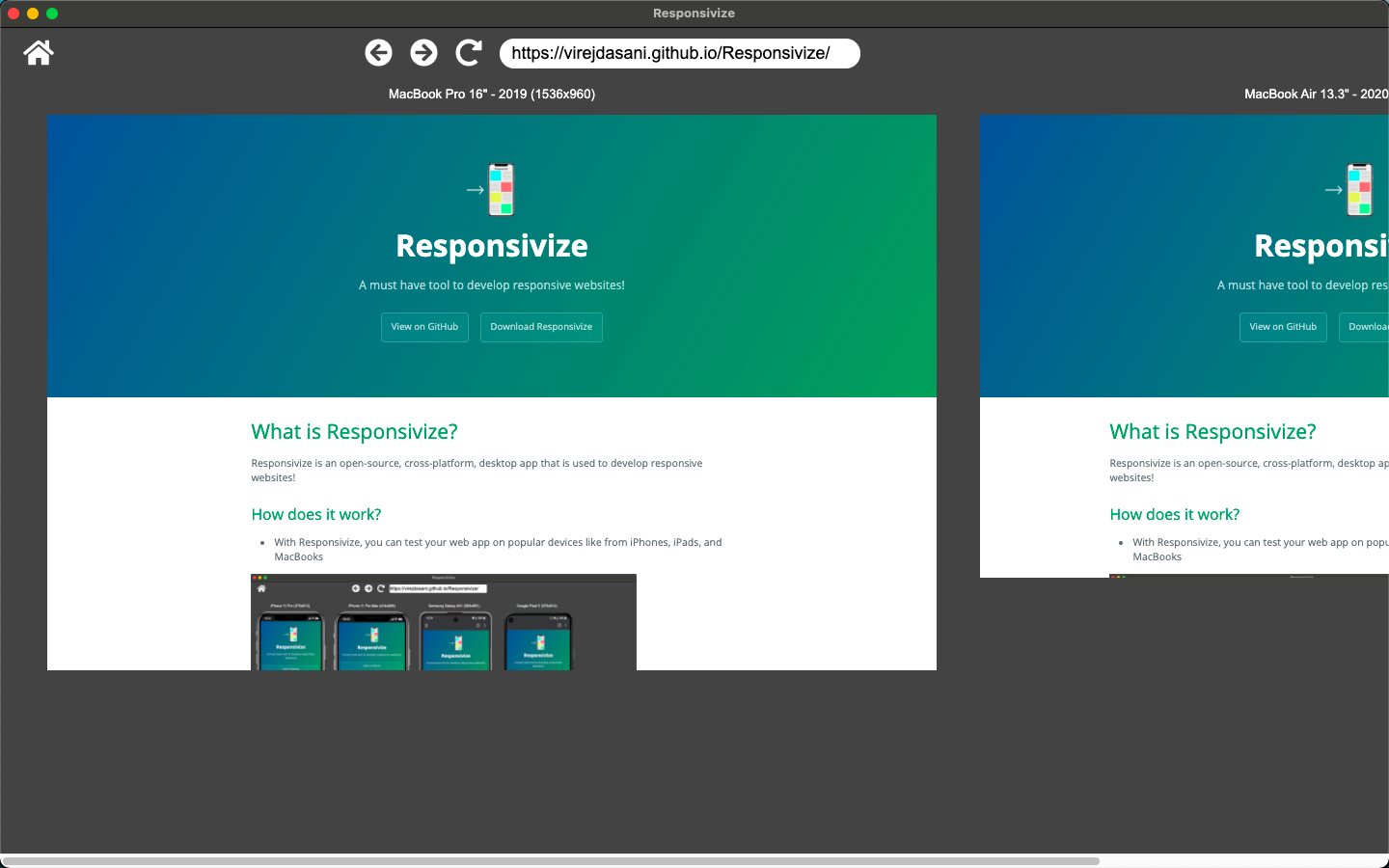Click the horizontal scrollbar at the bottom
The width and height of the screenshot is (1389, 868).
coord(550,860)
